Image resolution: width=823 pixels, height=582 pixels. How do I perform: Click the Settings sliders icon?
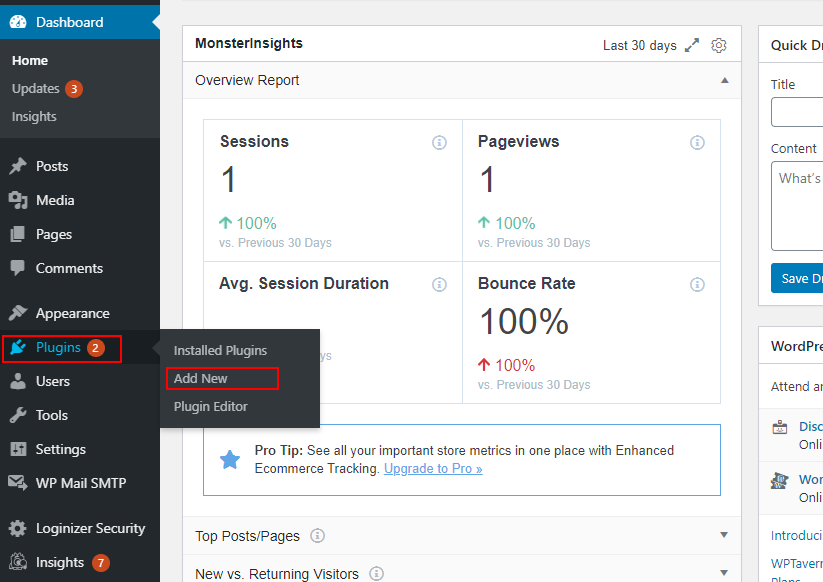coord(18,449)
